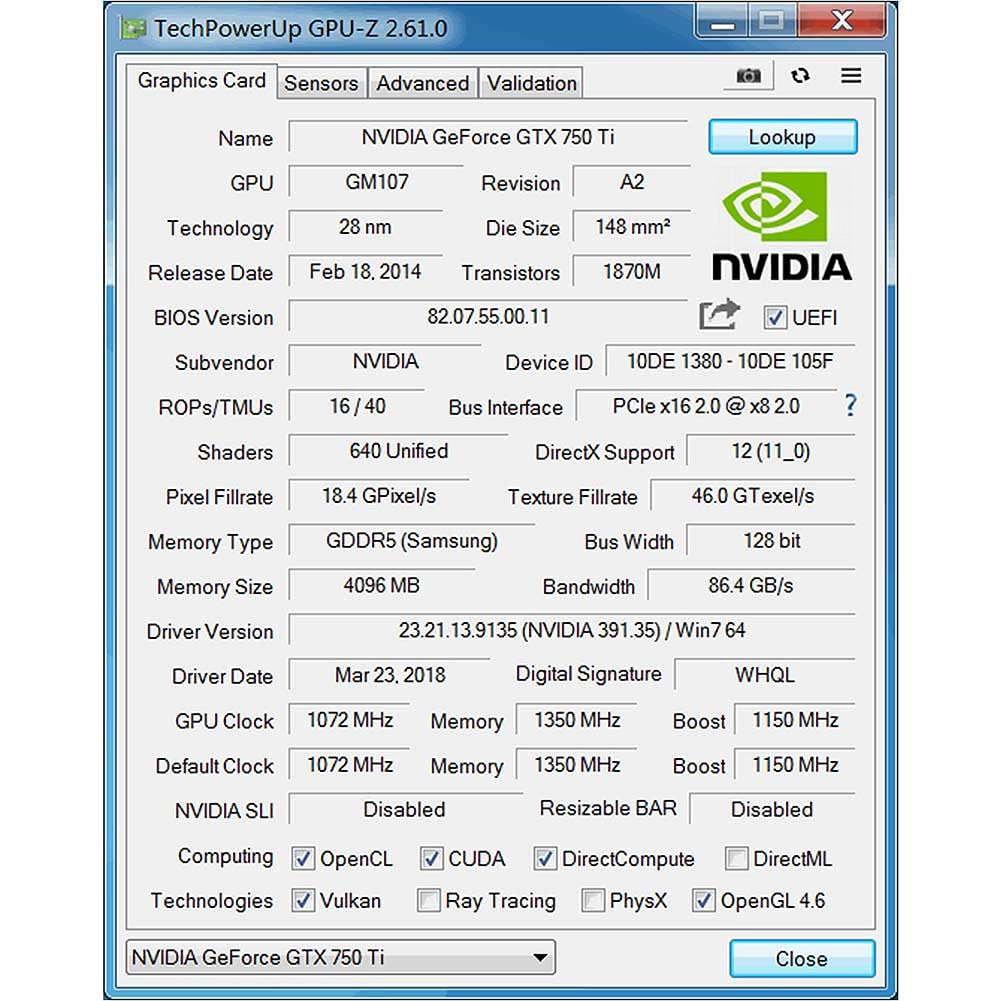The width and height of the screenshot is (1001, 1001).
Task: Click the ROPs/TMUs value 16 / 40
Action: [x=357, y=406]
